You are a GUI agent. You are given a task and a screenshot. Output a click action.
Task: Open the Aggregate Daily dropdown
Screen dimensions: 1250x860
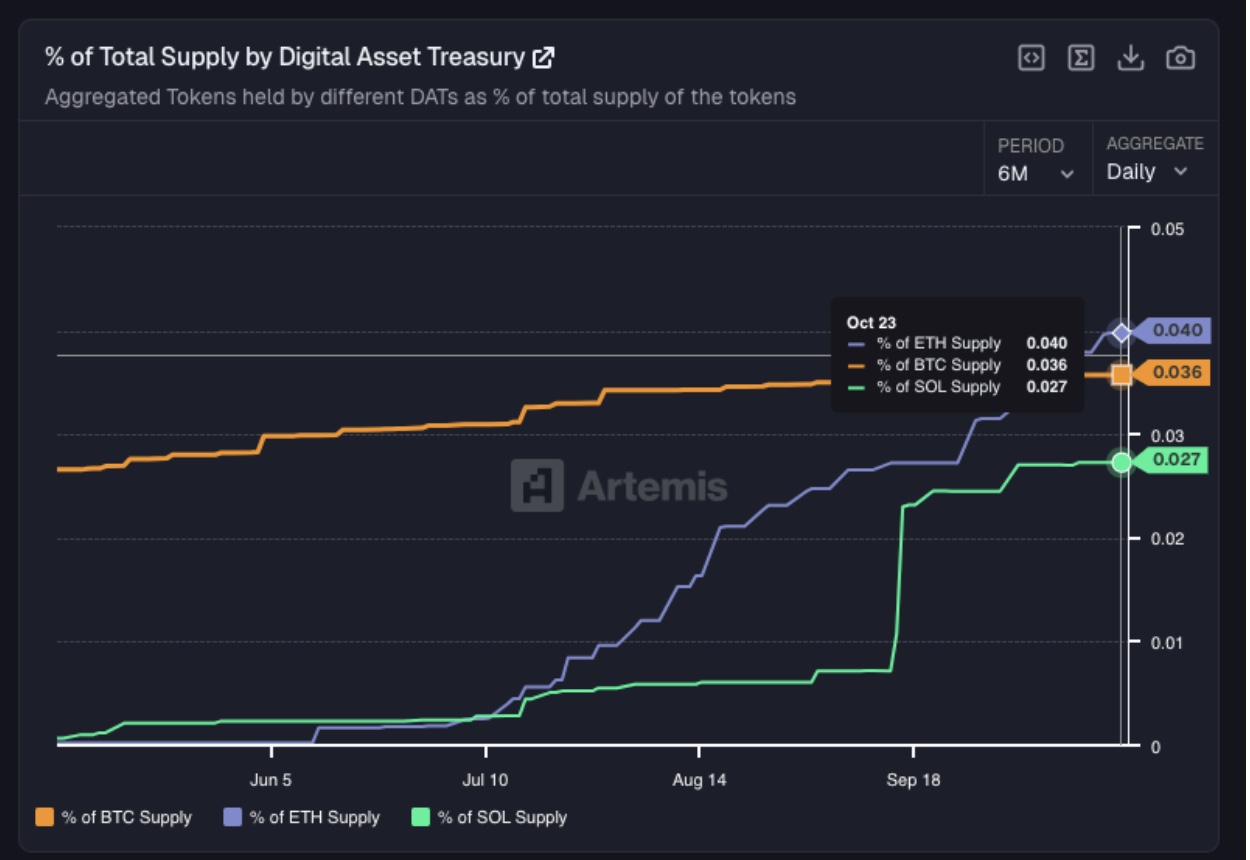1147,171
